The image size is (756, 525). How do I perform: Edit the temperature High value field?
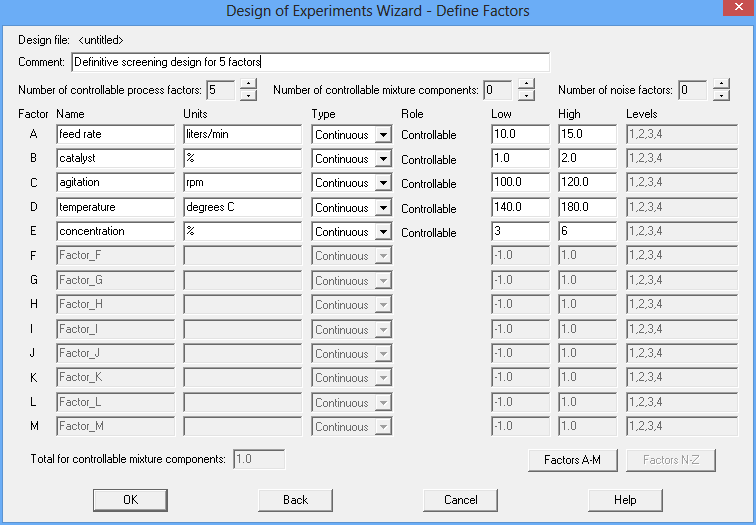pyautogui.click(x=587, y=208)
